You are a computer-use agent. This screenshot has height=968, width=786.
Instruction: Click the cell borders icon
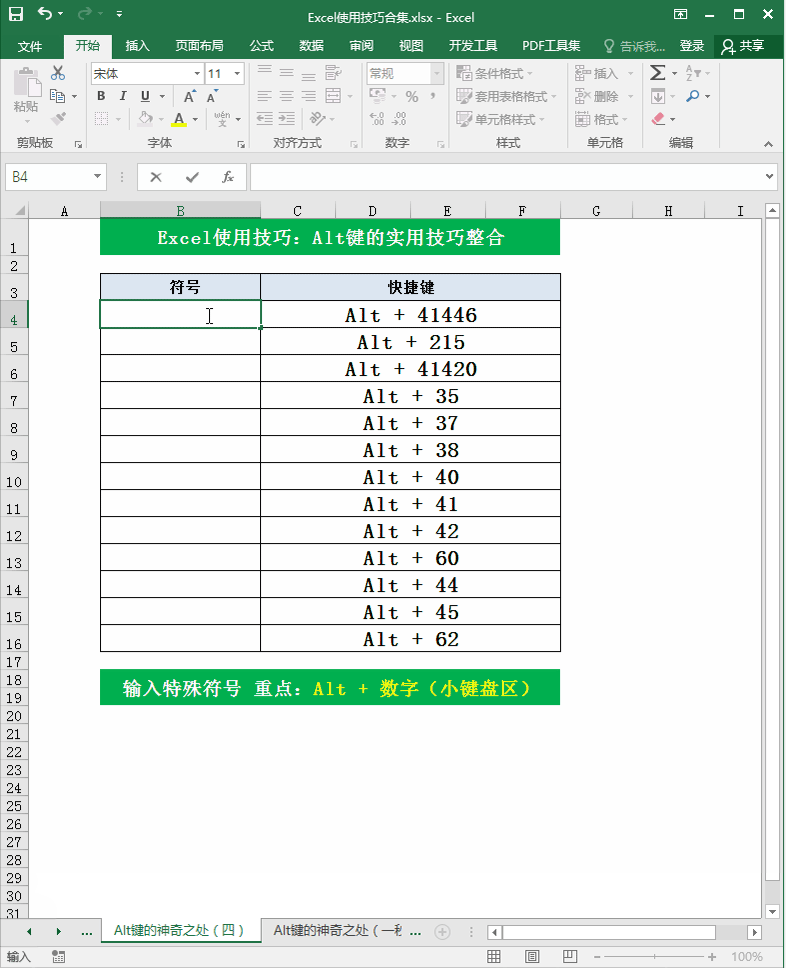[x=101, y=119]
